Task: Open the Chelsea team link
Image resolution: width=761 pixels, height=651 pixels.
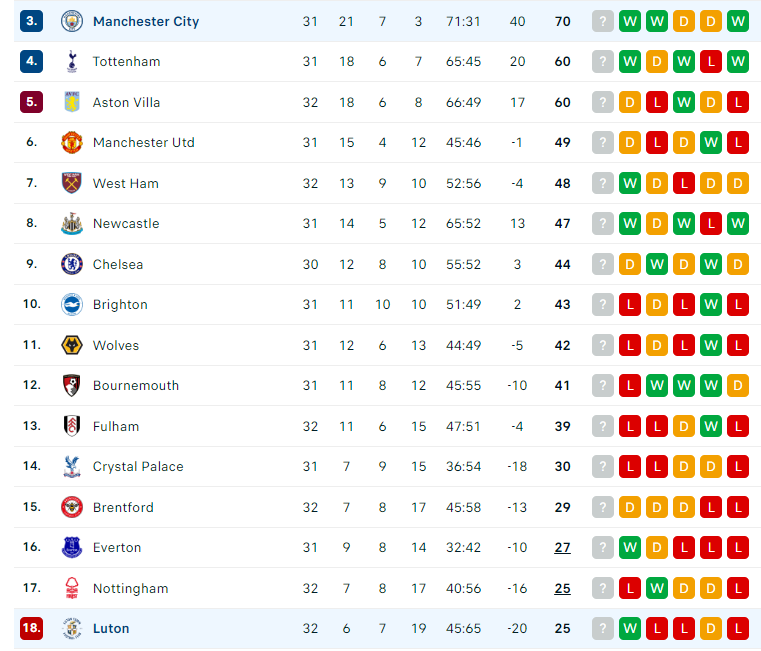Action: click(x=118, y=264)
